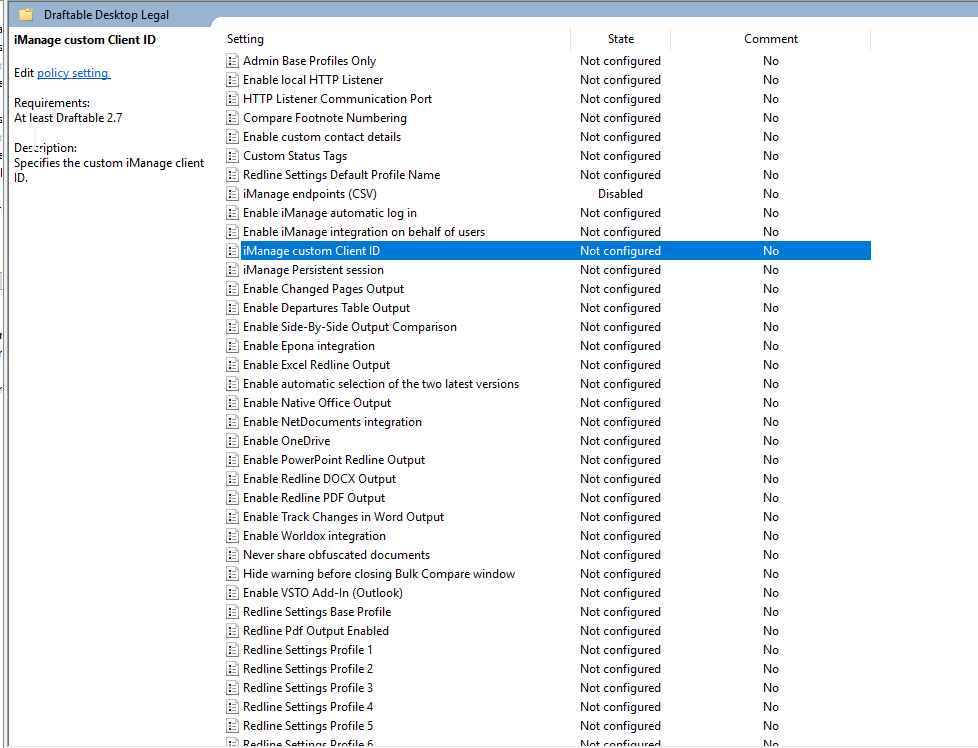The width and height of the screenshot is (978, 748).
Task: Click the icon beside Enable custom contact details
Action: 232,137
